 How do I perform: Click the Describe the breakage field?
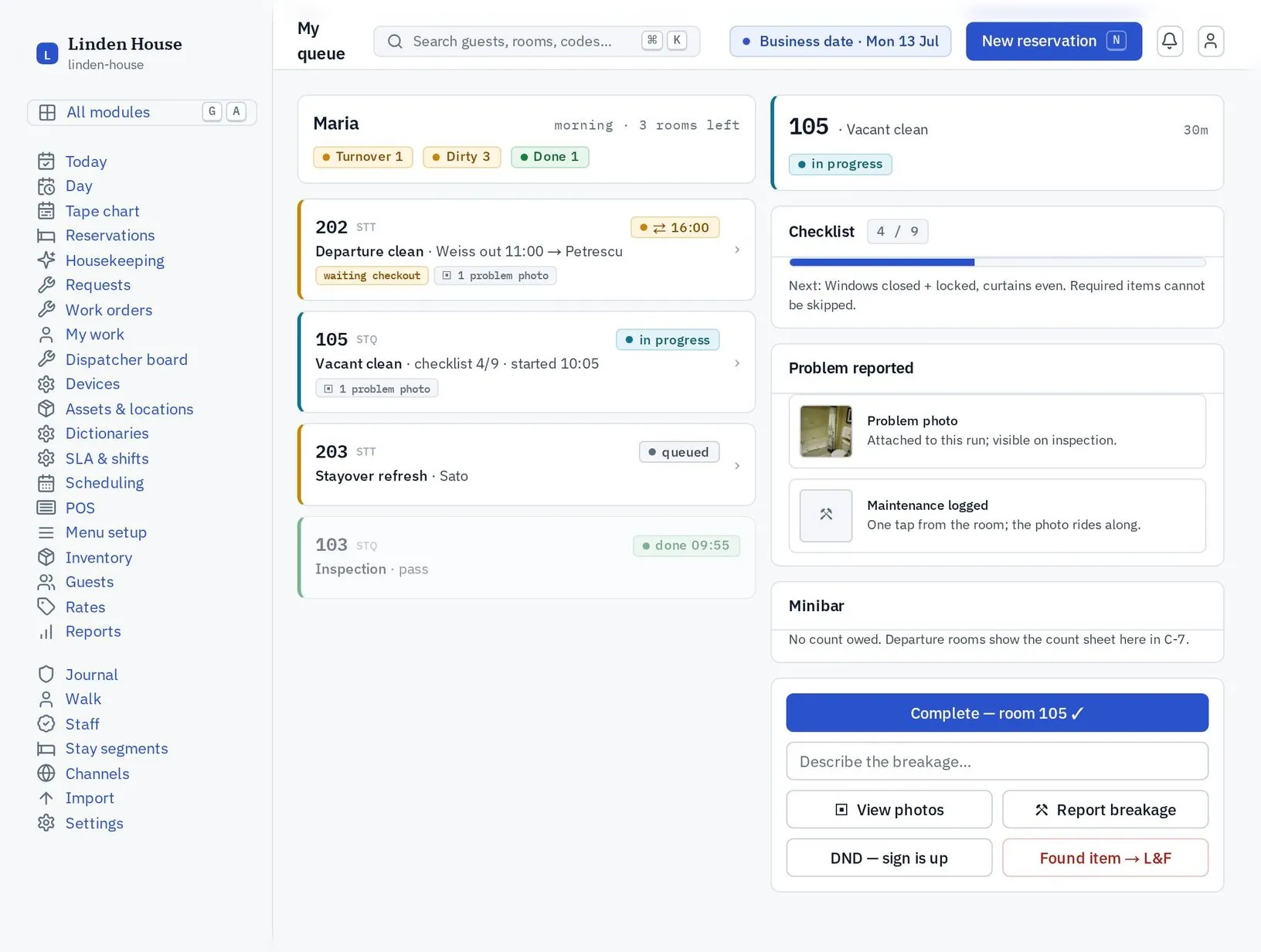997,761
